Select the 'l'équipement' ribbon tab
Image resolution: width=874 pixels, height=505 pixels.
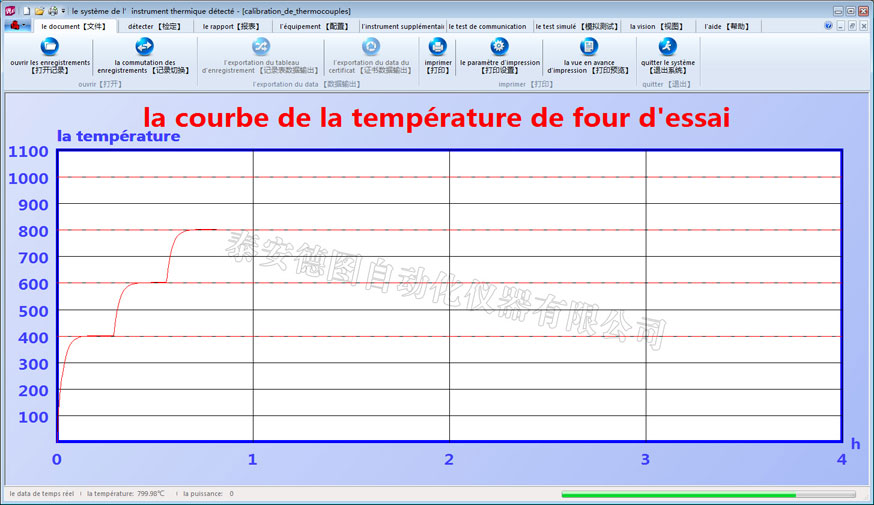(313, 27)
